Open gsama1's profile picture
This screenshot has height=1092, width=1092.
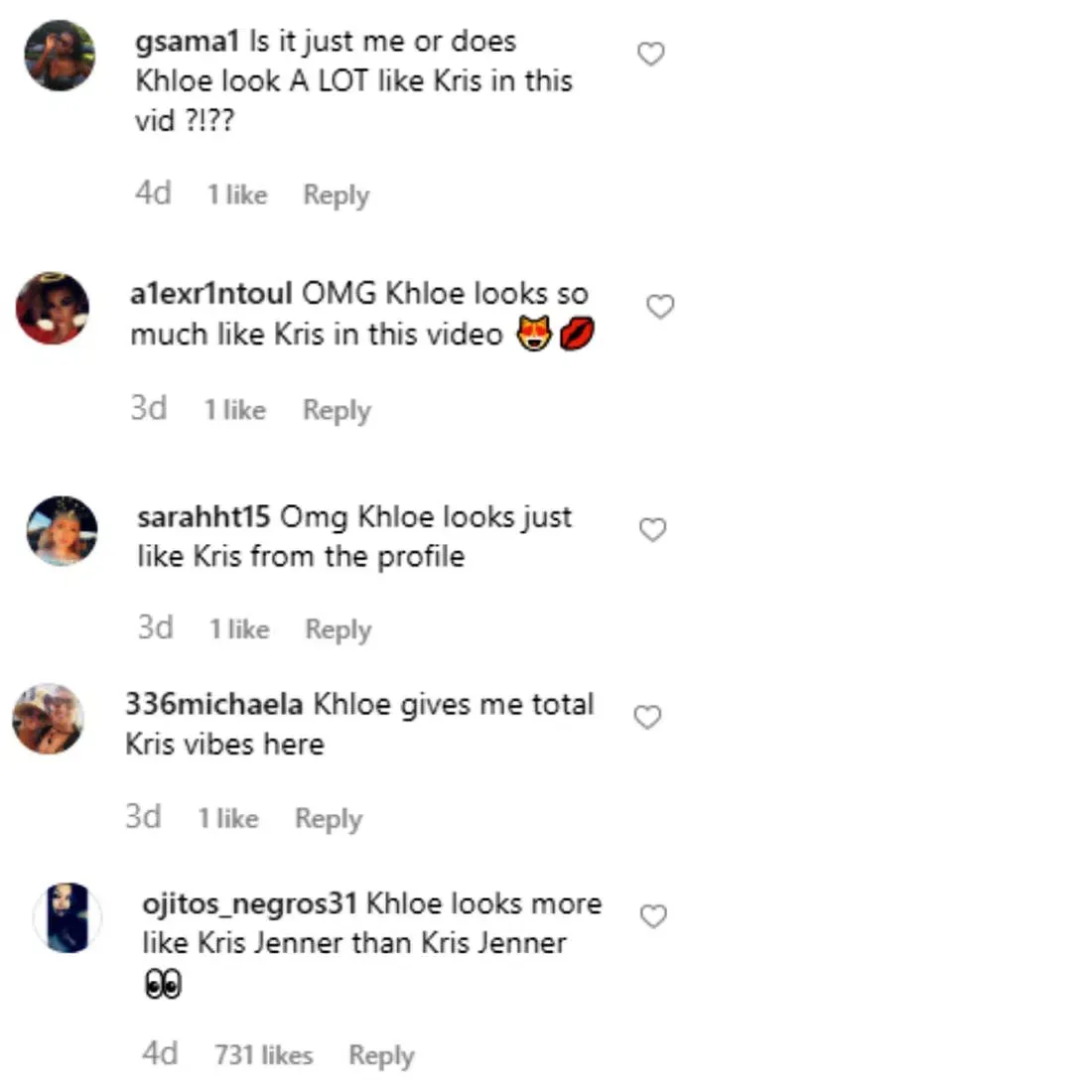(x=60, y=56)
